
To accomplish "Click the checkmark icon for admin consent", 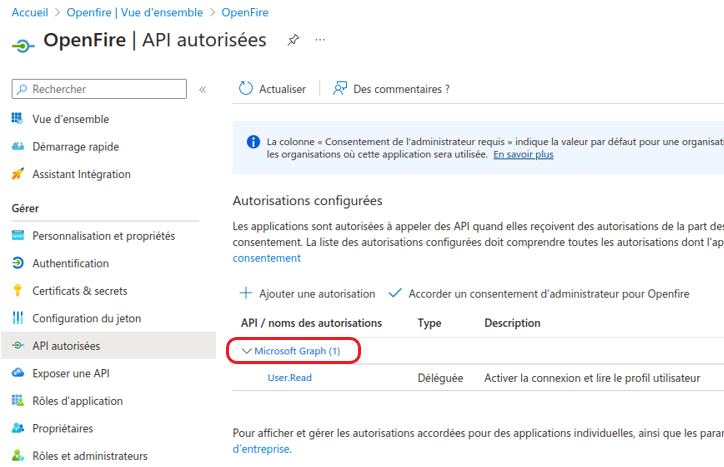I will point(395,293).
